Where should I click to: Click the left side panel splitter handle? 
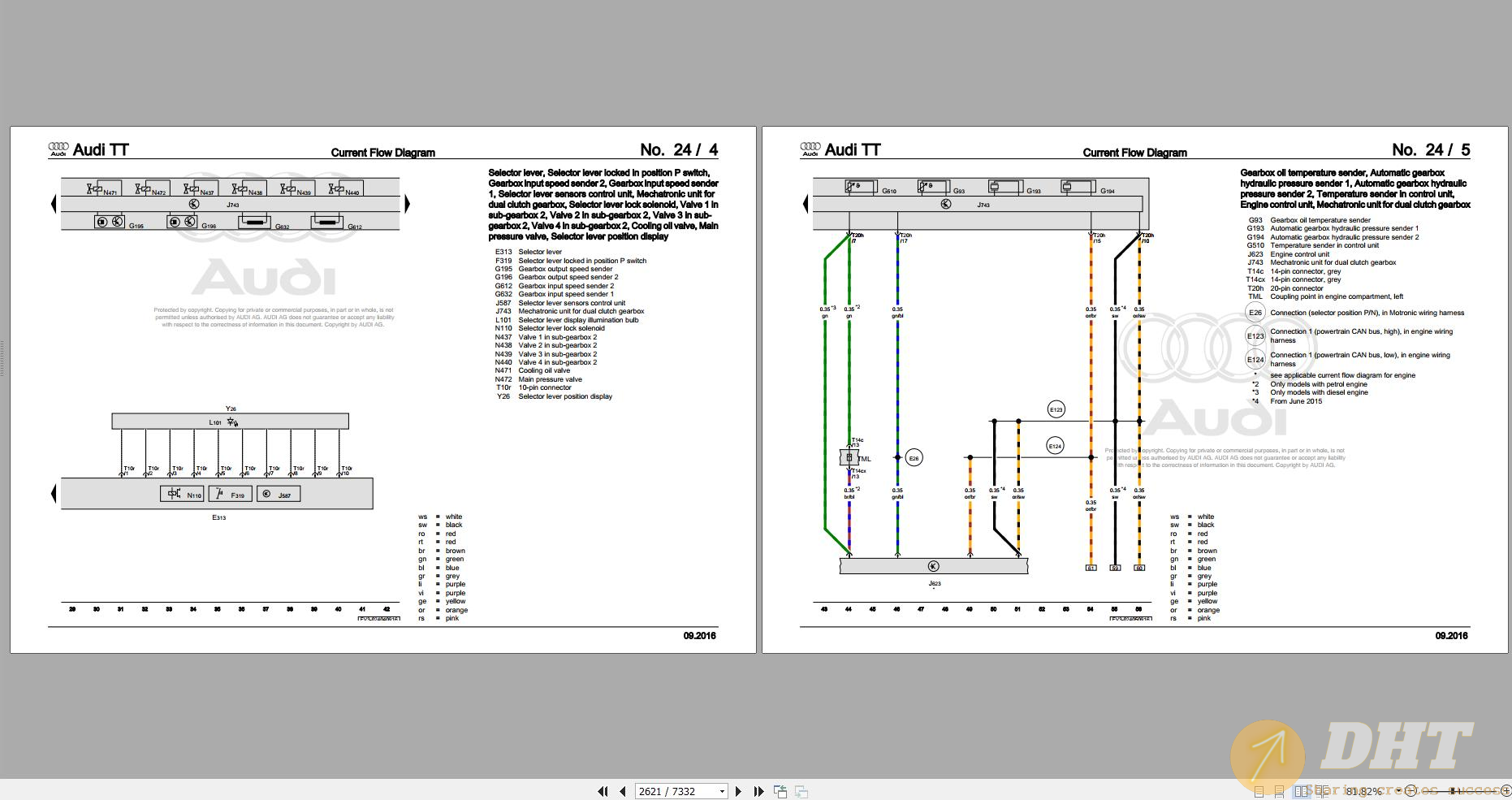pyautogui.click(x=3, y=359)
